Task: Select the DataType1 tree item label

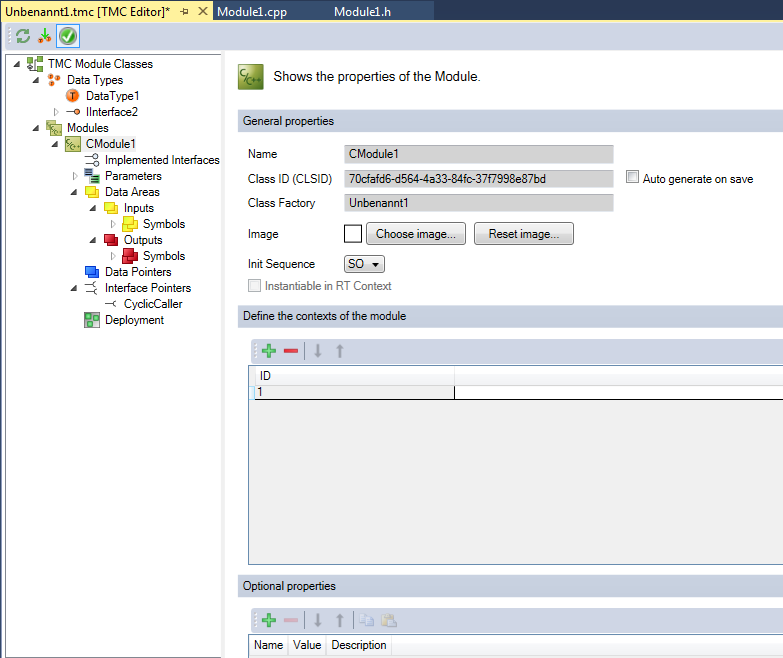Action: coord(112,96)
